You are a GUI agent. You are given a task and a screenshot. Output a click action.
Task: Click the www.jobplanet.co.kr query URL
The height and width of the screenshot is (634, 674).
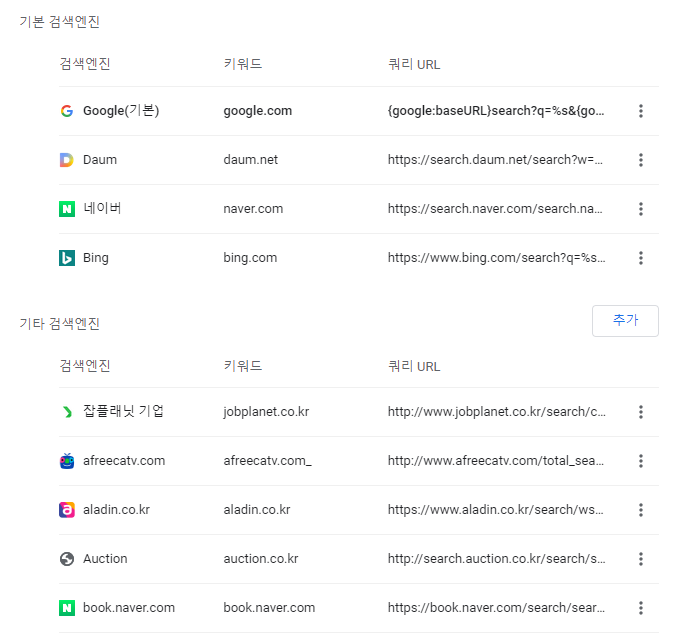coord(496,412)
